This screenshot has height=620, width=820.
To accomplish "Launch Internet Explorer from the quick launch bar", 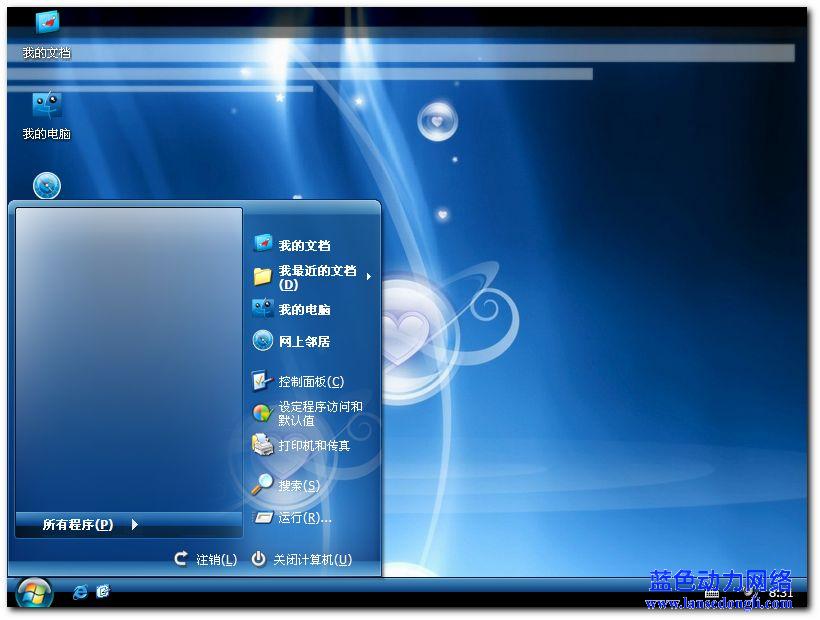I will 80,592.
